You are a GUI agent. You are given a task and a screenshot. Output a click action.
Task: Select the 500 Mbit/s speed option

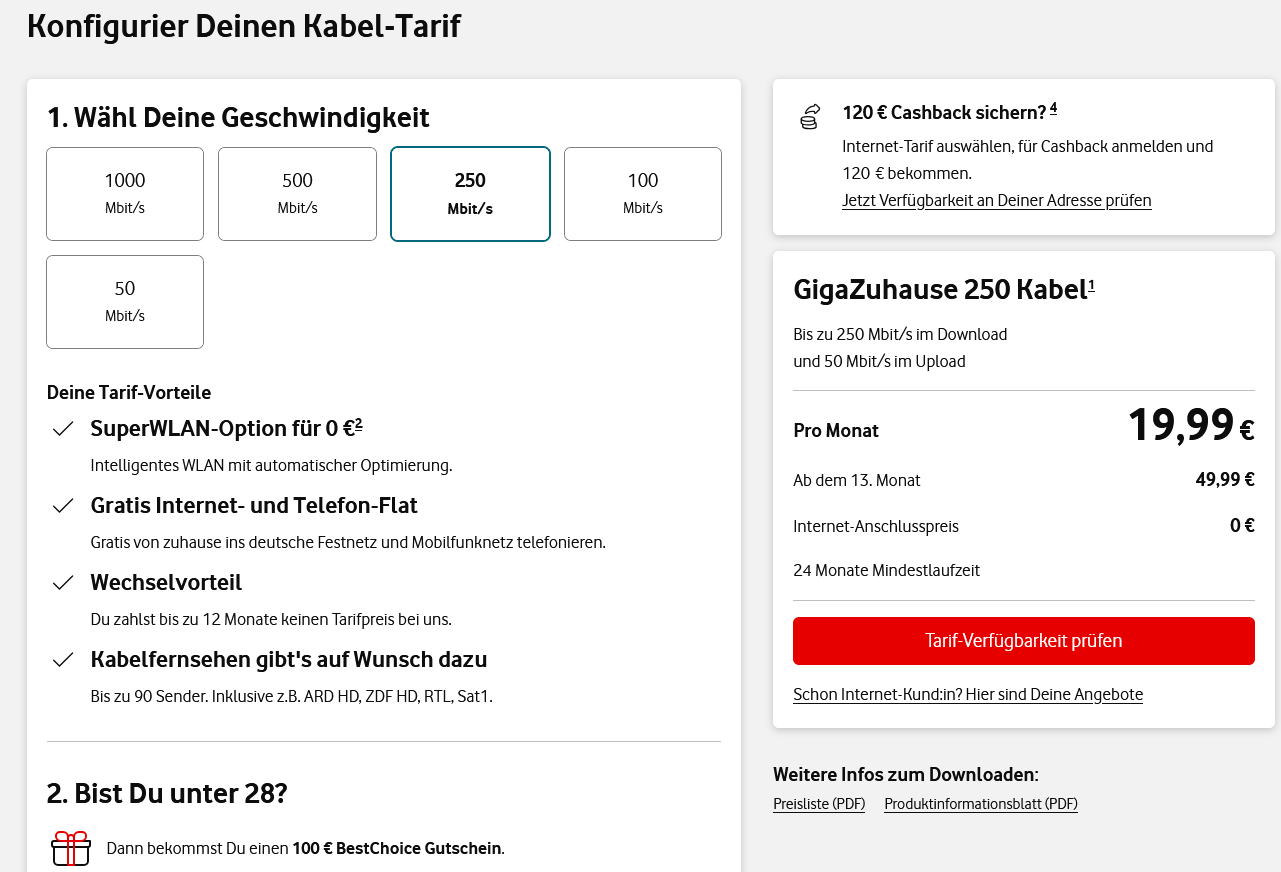pos(297,194)
